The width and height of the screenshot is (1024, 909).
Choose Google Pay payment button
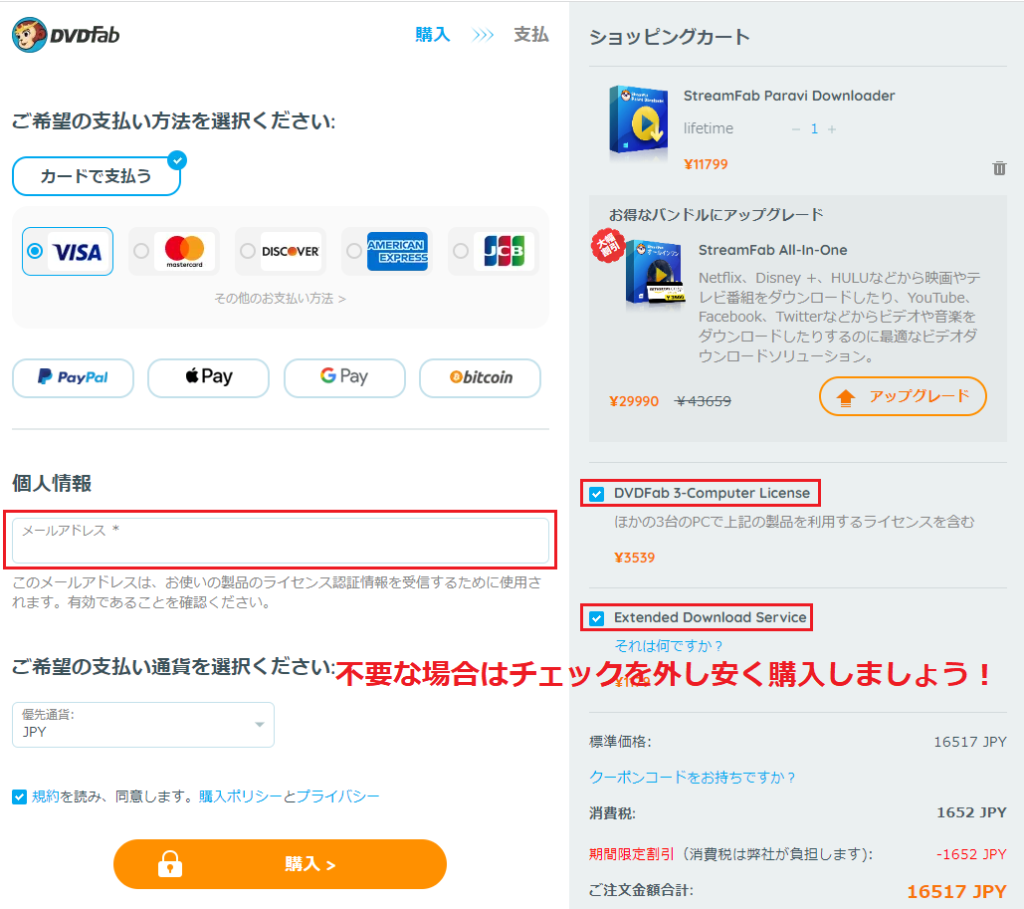click(x=344, y=377)
